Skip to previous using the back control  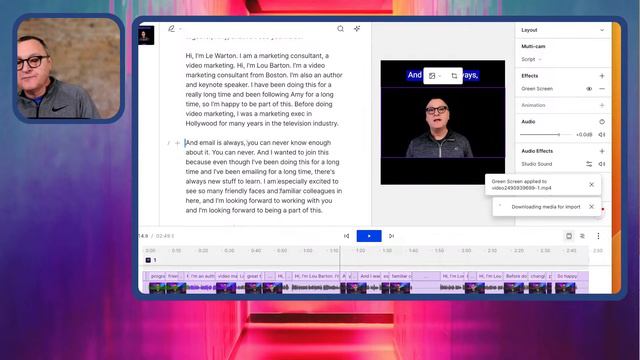[347, 236]
